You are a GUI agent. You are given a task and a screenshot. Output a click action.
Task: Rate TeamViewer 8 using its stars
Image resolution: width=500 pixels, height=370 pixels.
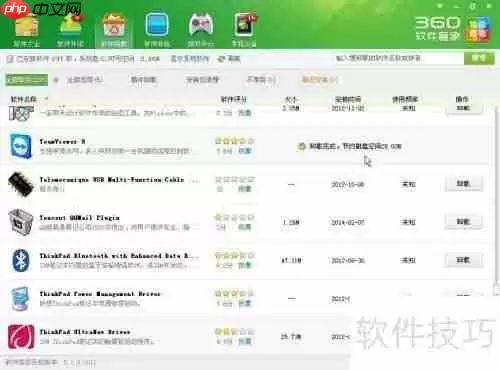(x=235, y=141)
